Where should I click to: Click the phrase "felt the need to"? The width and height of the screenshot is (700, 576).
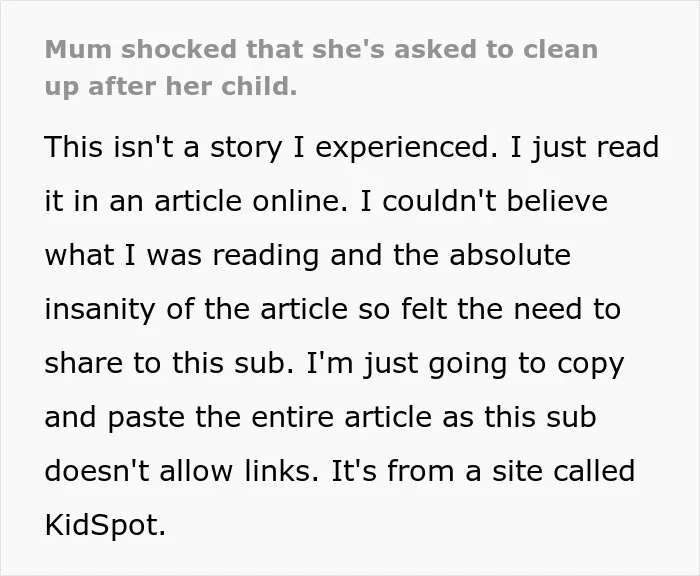coord(511,309)
